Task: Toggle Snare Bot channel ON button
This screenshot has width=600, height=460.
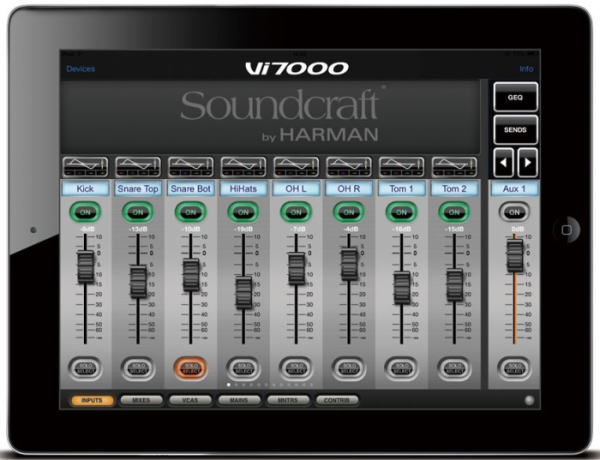Action: [191, 212]
